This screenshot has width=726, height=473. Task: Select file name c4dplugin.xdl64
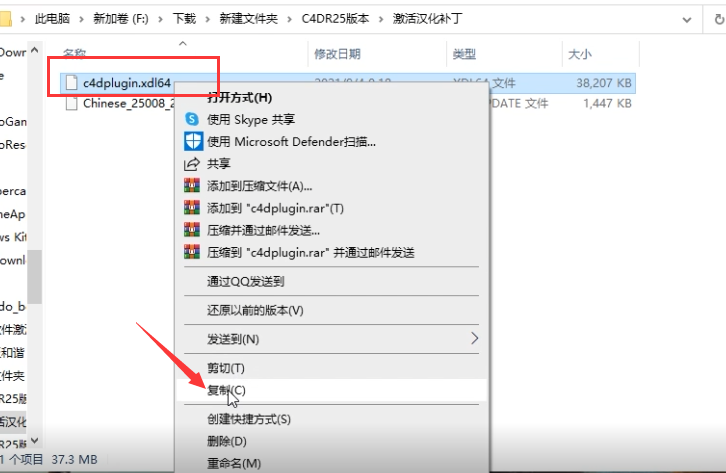pos(127,83)
